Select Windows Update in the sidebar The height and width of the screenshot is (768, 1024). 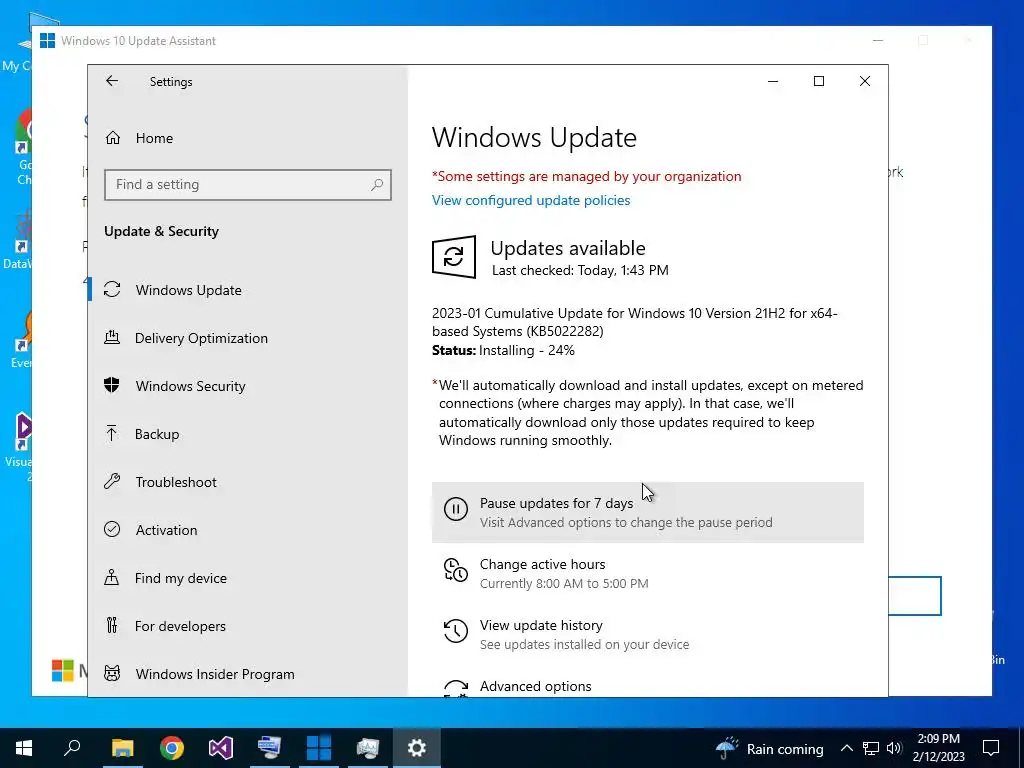click(248, 290)
